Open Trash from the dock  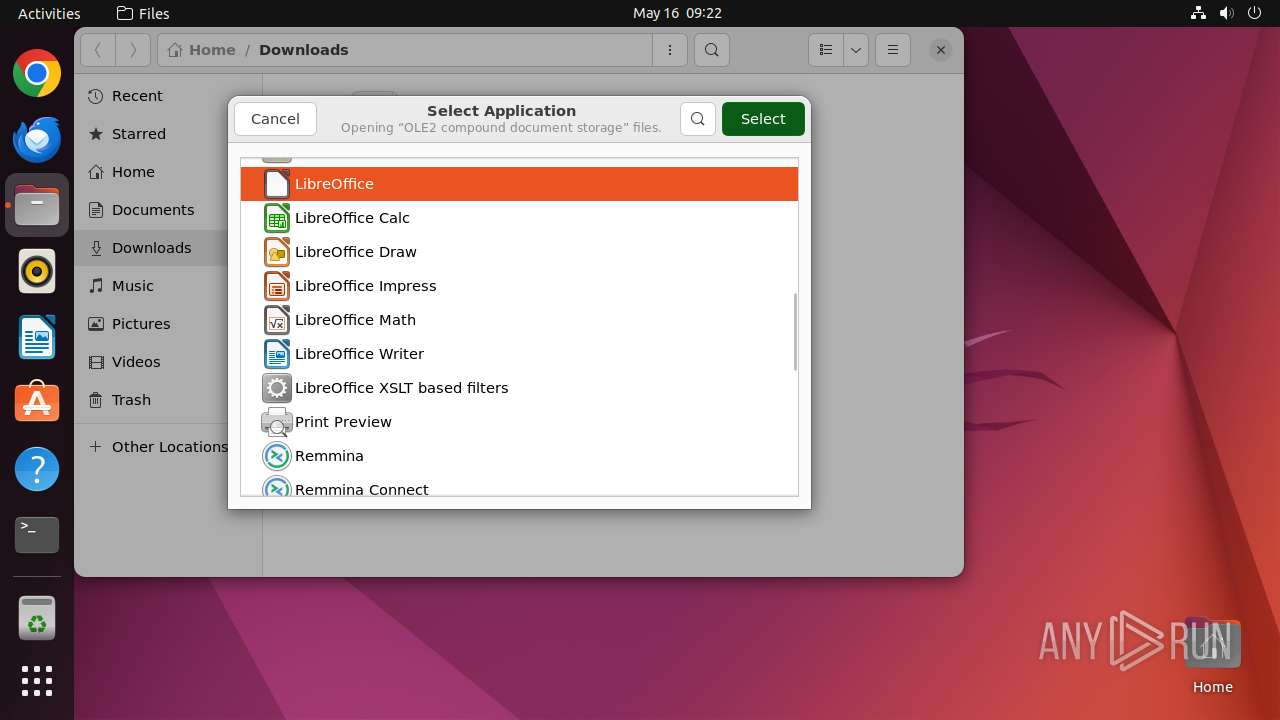click(x=37, y=619)
